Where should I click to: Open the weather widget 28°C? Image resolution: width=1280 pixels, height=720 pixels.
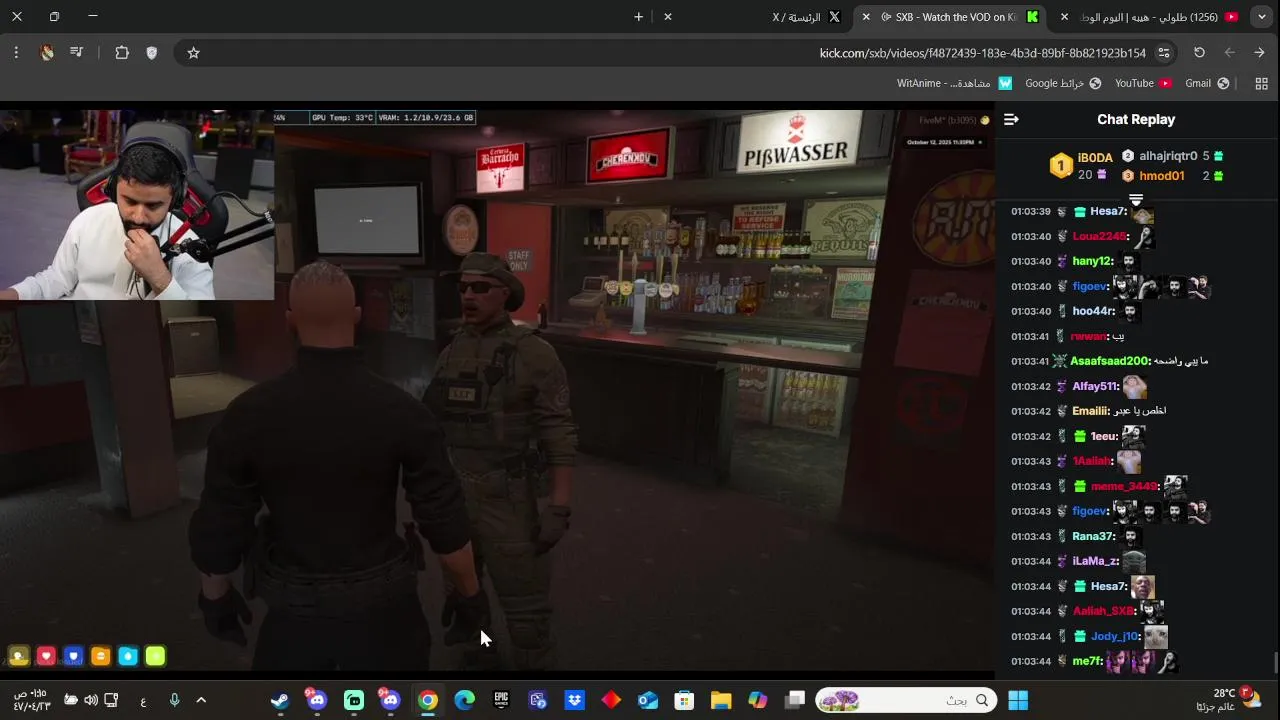(1232, 700)
